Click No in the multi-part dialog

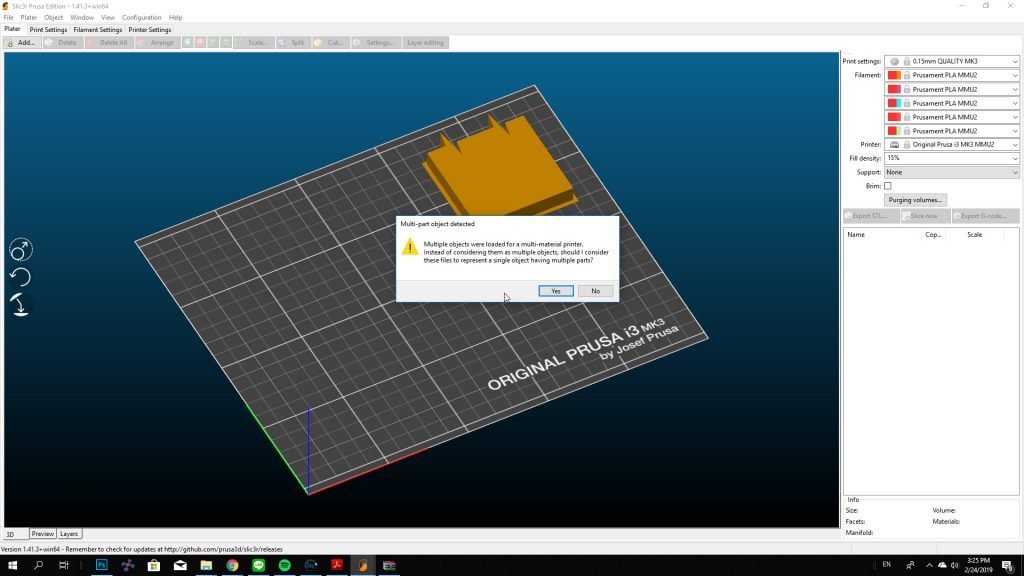595,291
